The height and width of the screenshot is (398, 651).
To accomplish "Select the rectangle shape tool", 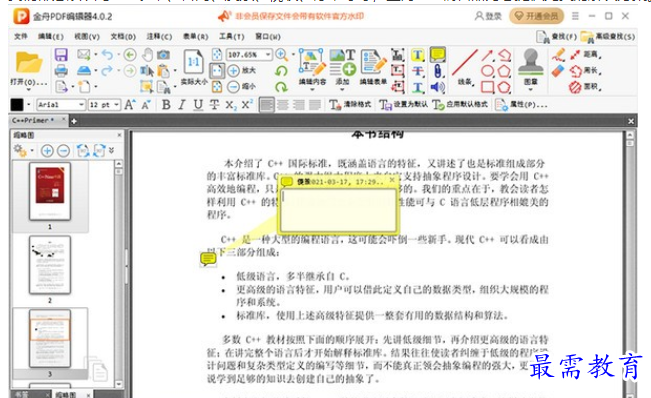I will pos(487,87).
